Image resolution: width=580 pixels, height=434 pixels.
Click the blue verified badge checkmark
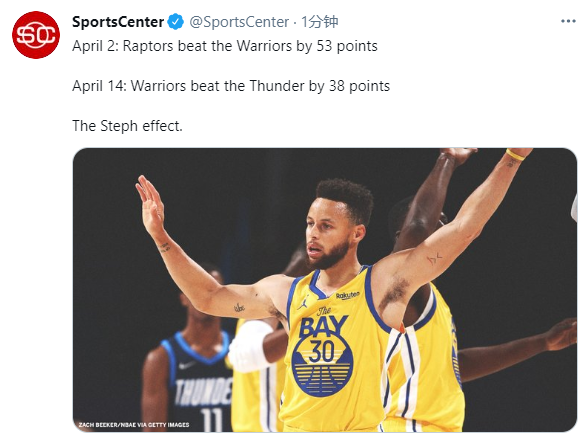[x=176, y=22]
